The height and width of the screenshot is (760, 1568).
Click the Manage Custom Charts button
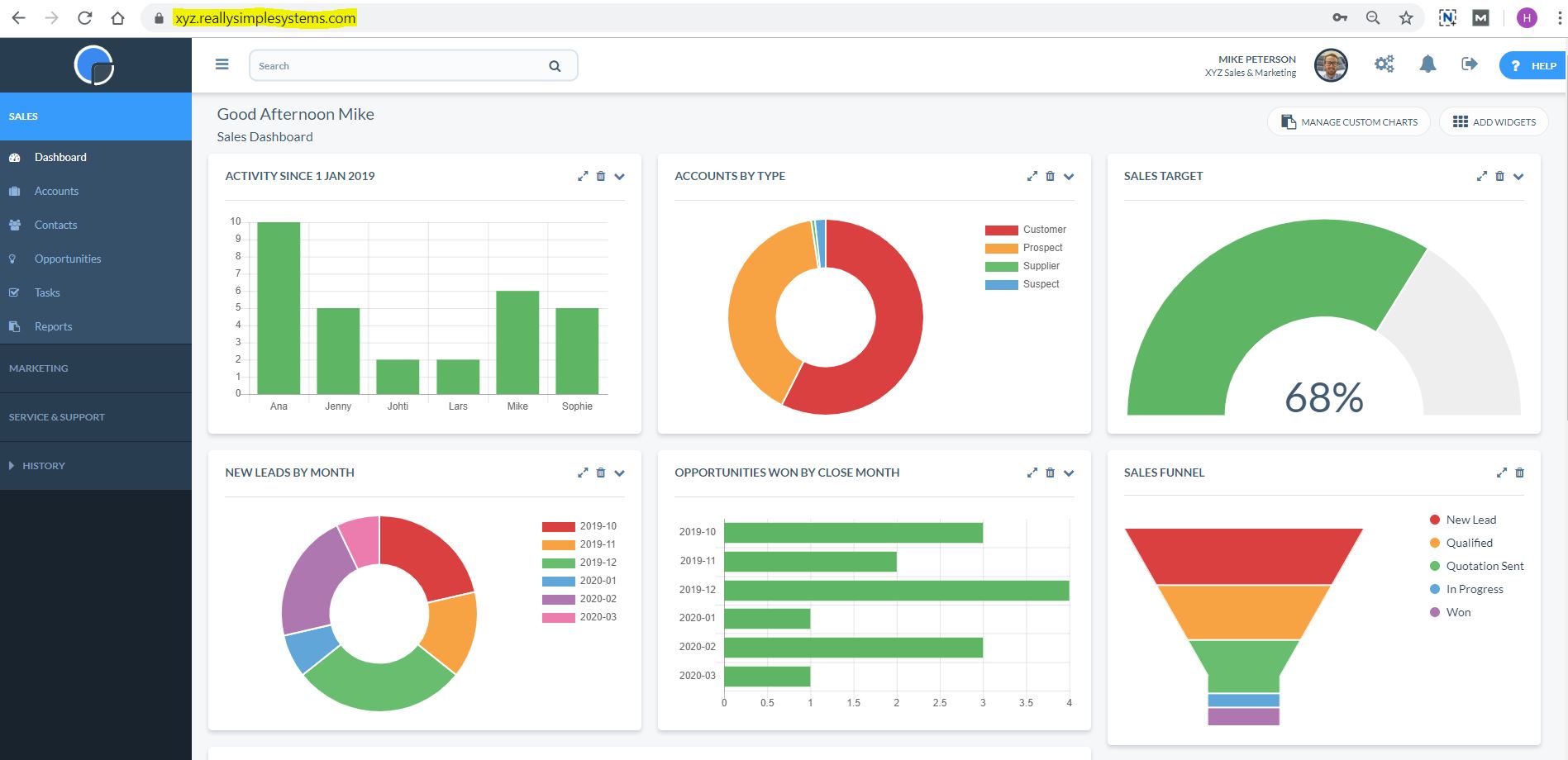(1348, 121)
